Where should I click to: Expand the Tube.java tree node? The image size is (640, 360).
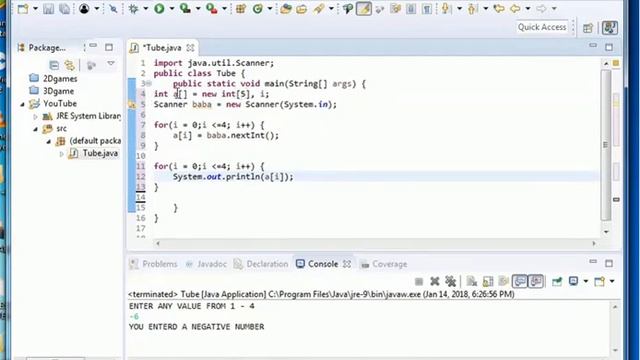click(62, 154)
